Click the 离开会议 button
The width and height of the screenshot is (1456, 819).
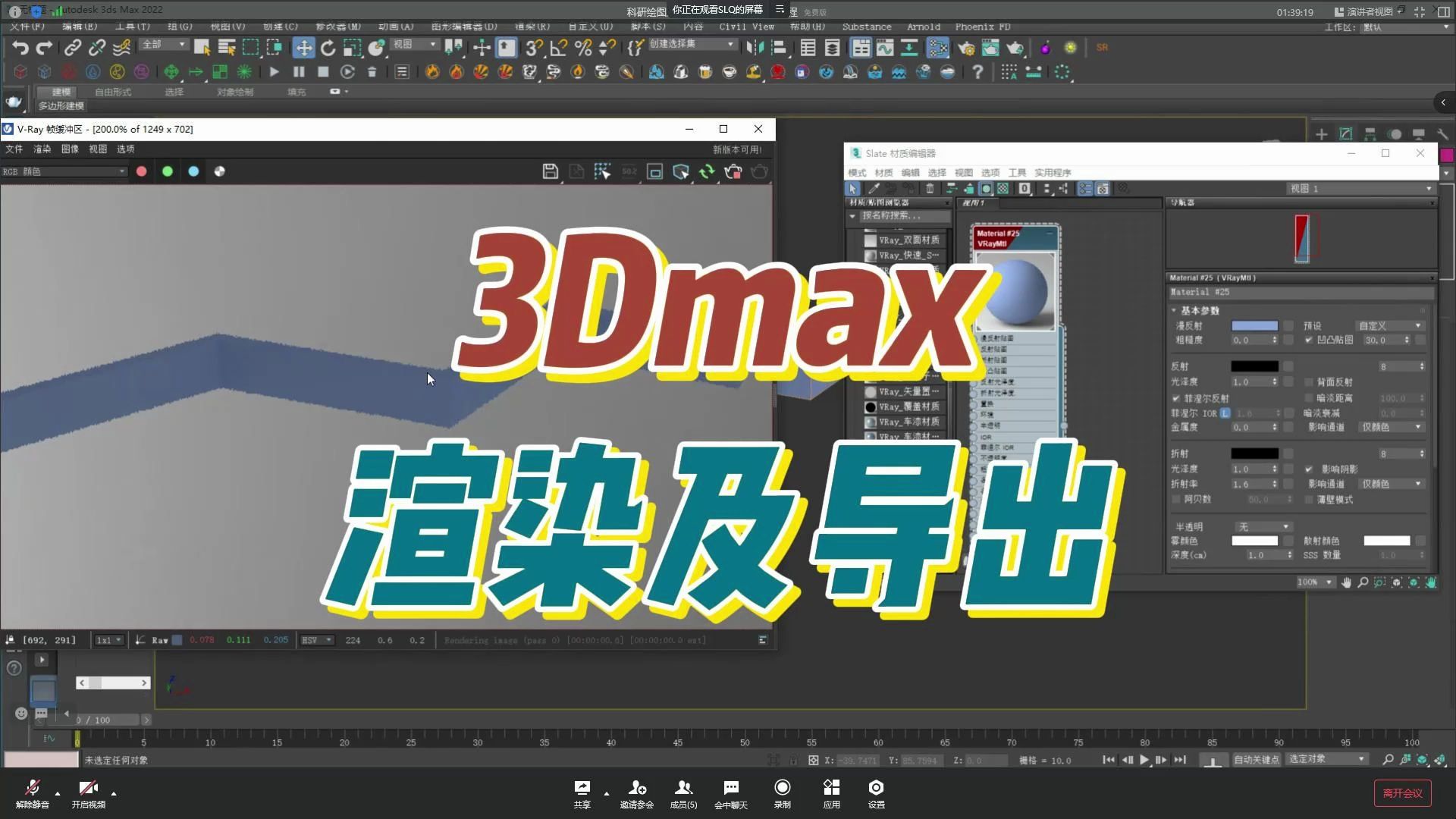pos(1402,793)
